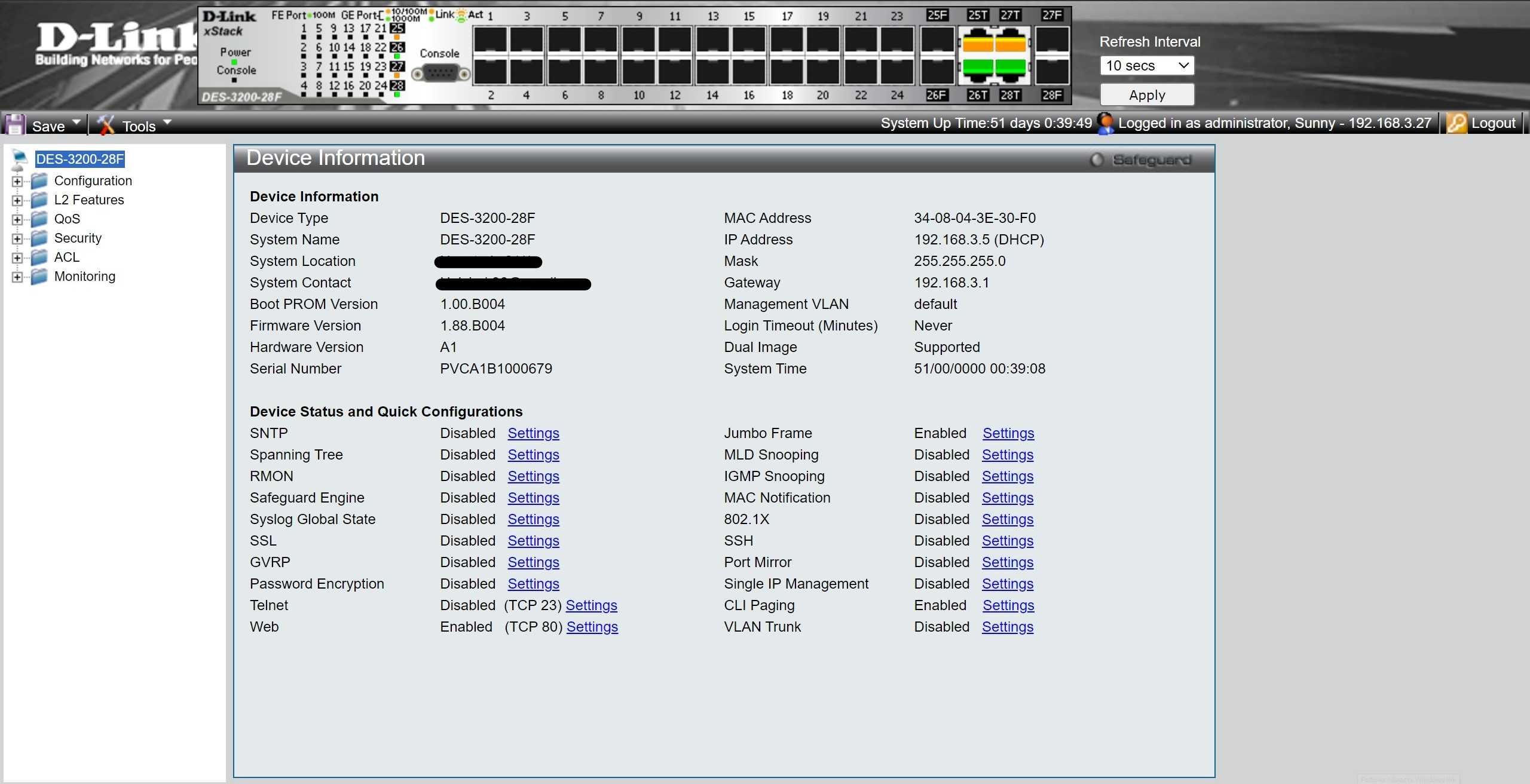Click the L2 Features folder icon
Viewport: 1530px width, 784px height.
click(x=39, y=200)
